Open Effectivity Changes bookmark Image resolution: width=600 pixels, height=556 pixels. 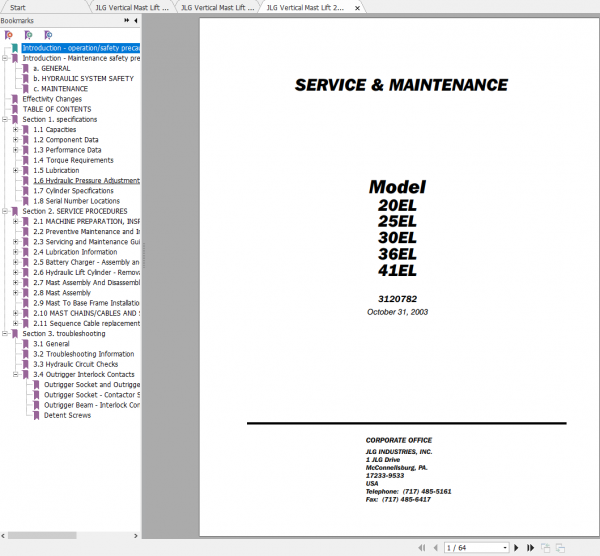(52, 99)
